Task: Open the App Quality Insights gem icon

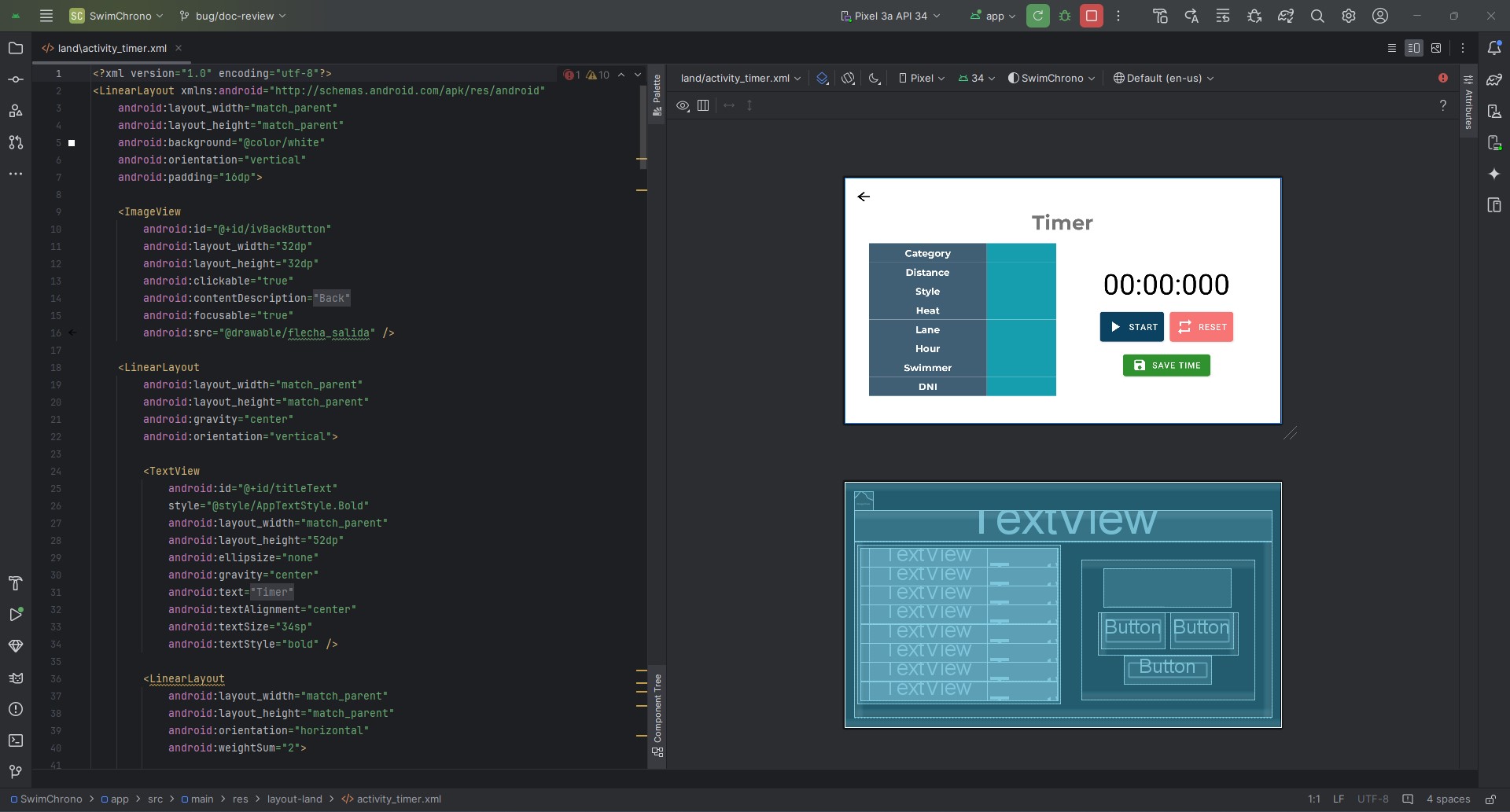Action: tap(16, 646)
